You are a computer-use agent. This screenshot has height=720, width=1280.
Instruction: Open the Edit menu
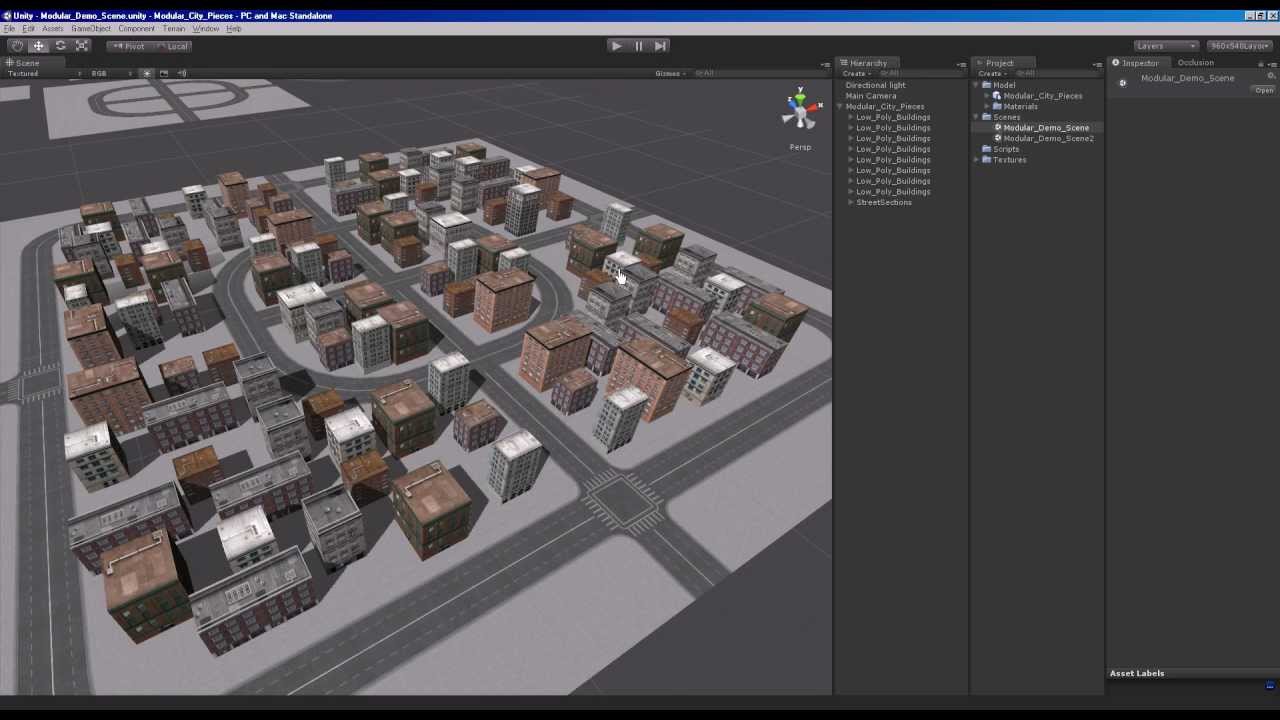coord(28,28)
